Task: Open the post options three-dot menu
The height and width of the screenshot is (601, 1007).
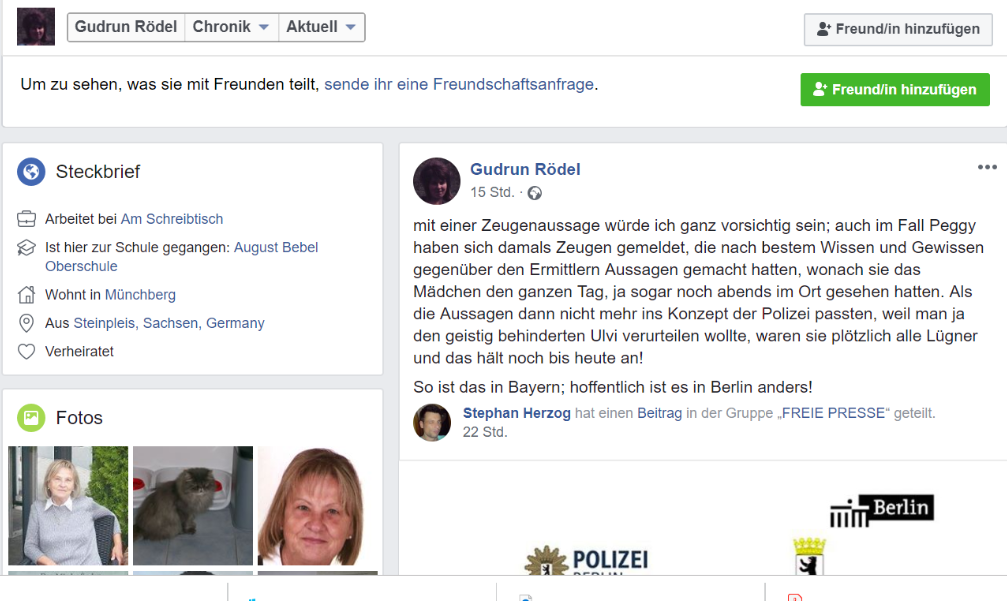Action: click(986, 167)
